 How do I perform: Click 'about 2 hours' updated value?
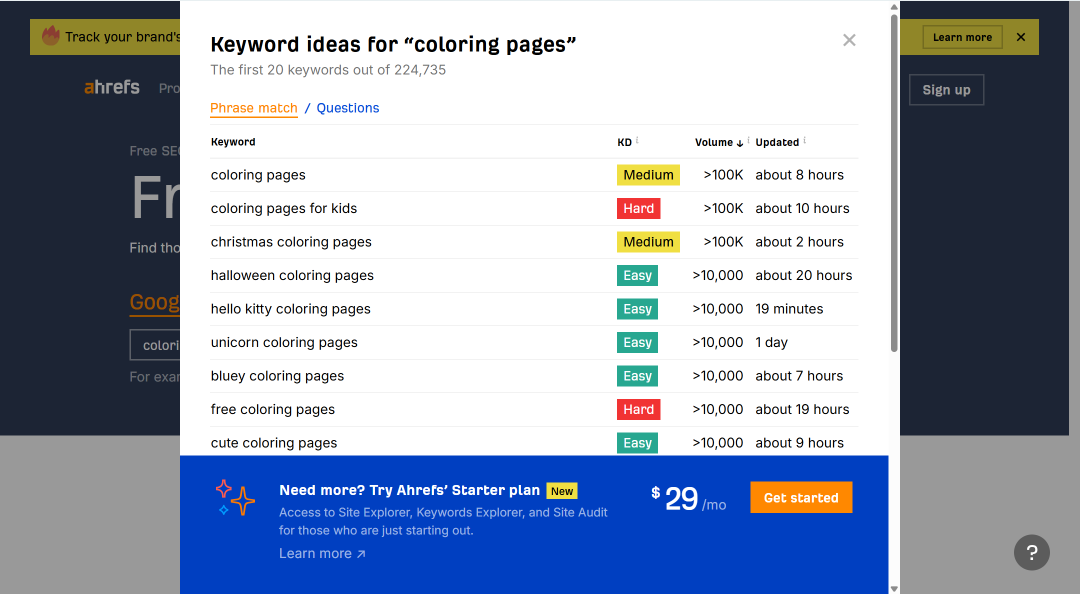point(800,242)
